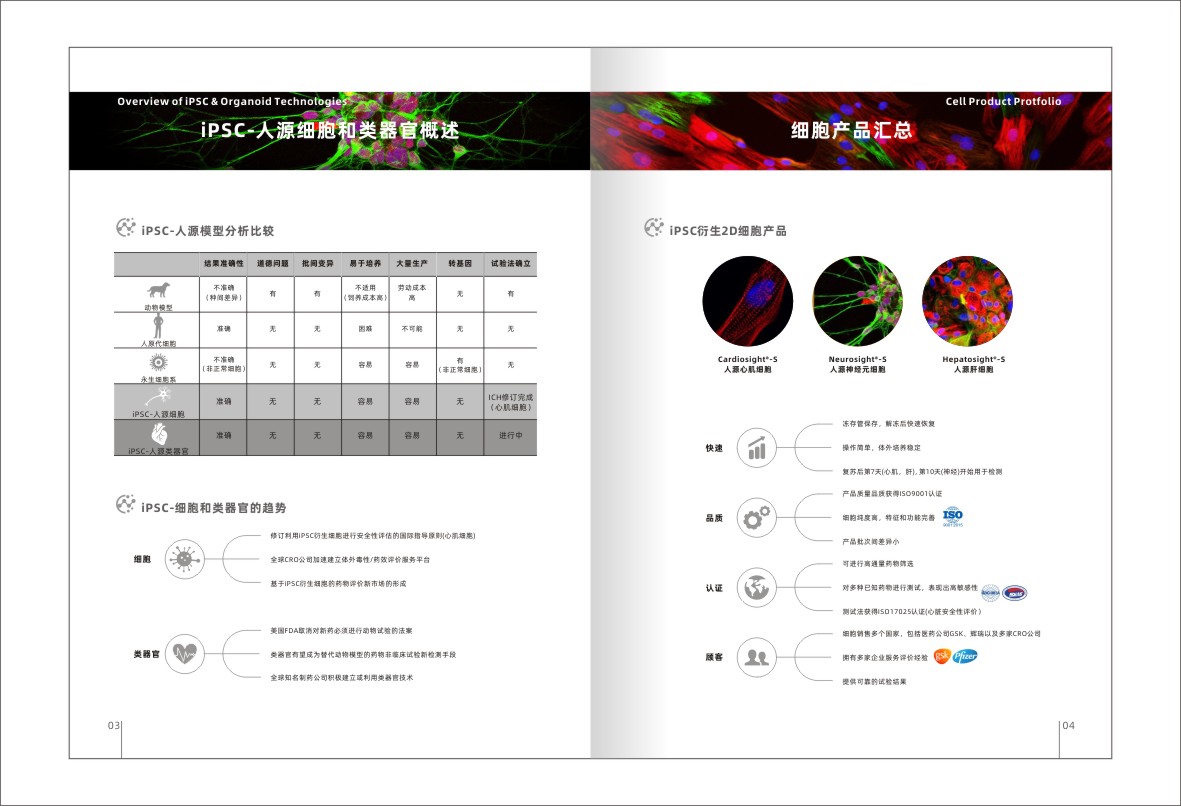Click the virus-shaped 细胞 trend icon

[x=184, y=558]
